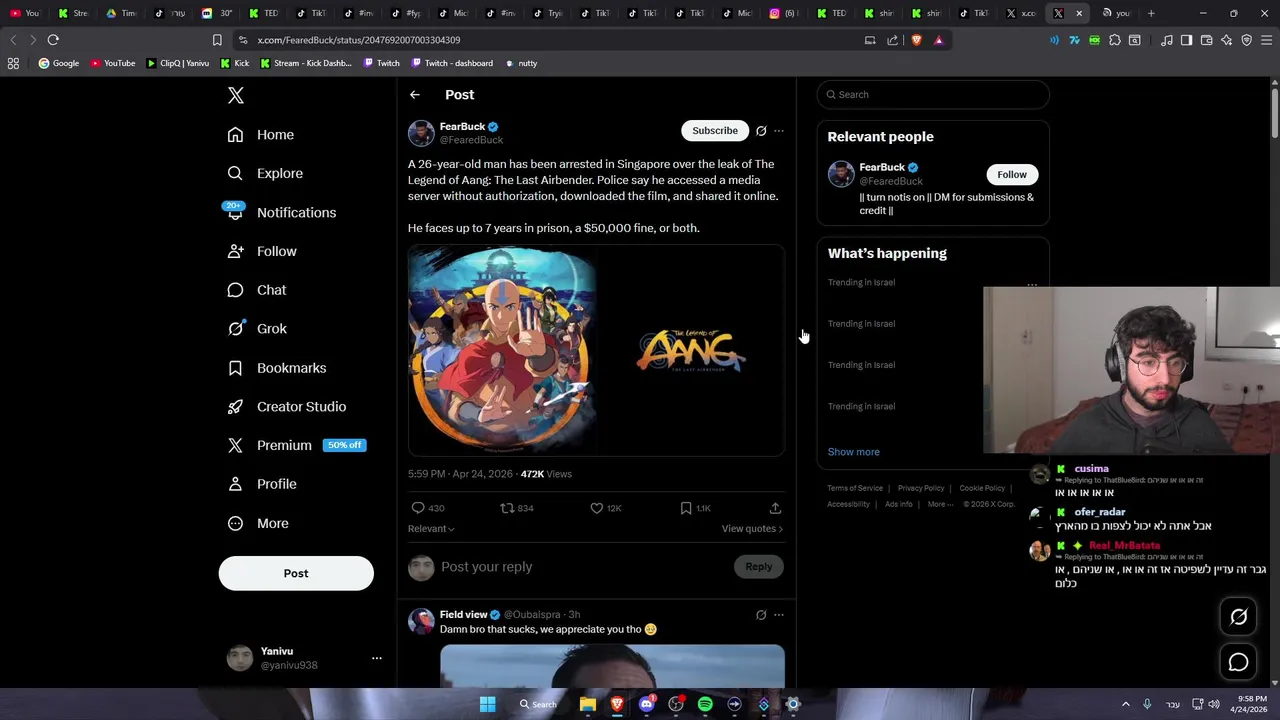
Task: Open View quotes link
Action: click(x=752, y=529)
